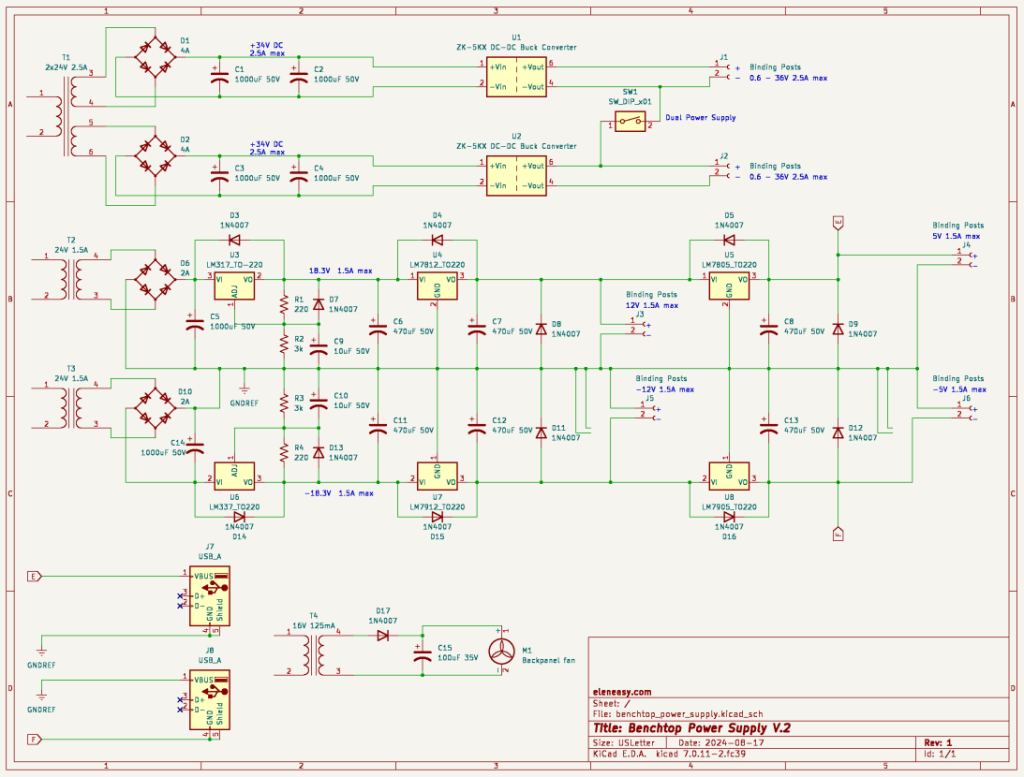1024x777 pixels.
Task: Select the U1 ZK-5KX buck converter block
Action: pos(516,75)
